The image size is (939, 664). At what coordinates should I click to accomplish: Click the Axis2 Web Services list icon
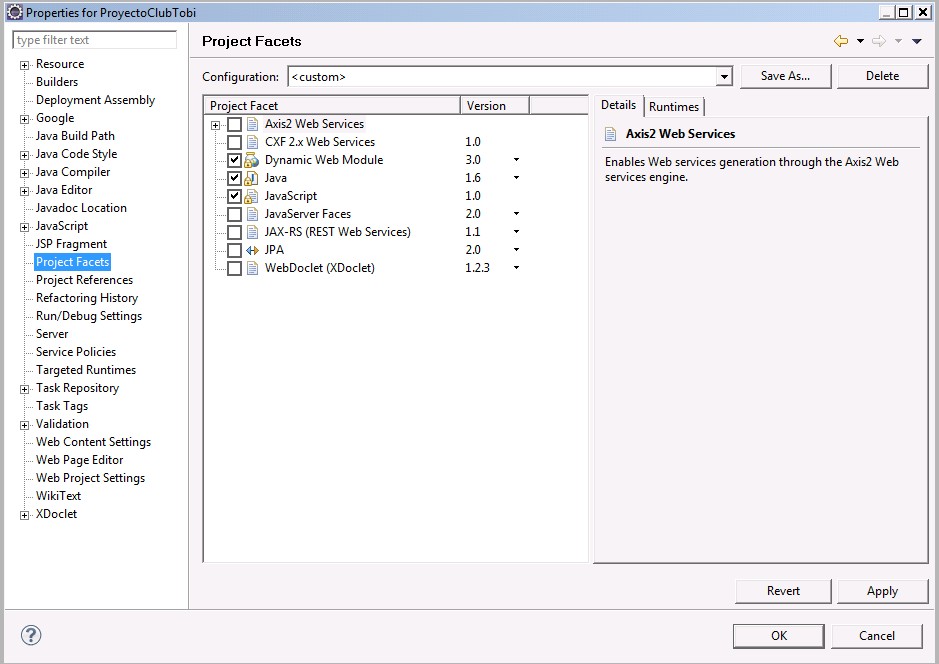click(252, 124)
